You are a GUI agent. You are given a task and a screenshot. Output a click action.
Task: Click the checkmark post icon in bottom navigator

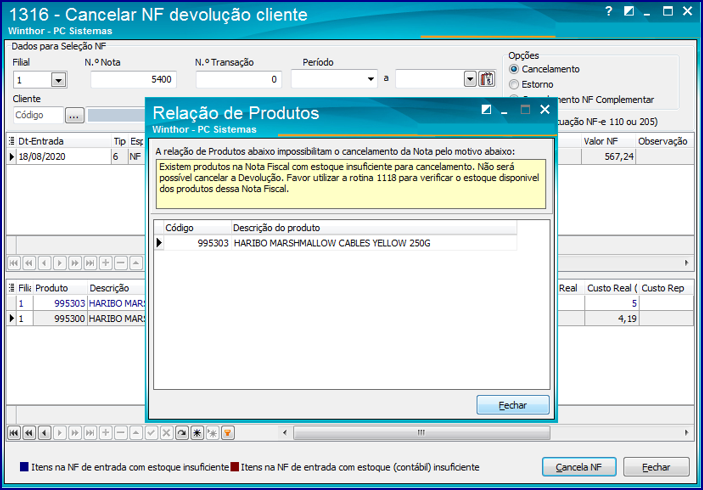[x=151, y=433]
